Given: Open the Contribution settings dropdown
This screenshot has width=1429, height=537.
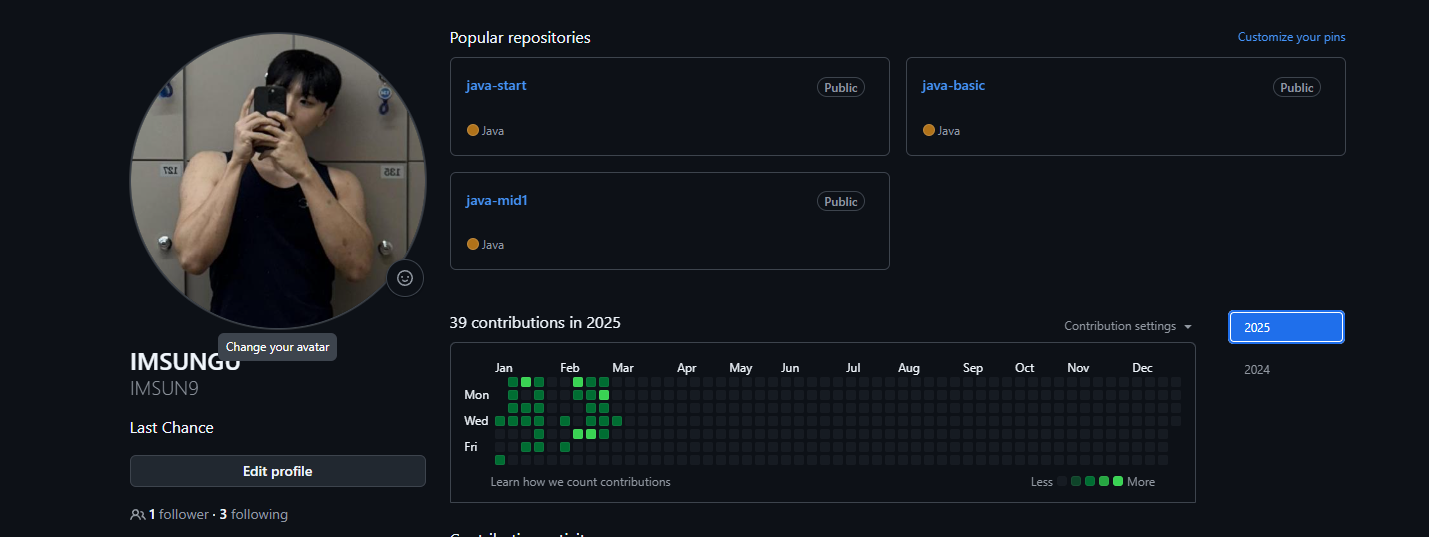Looking at the screenshot, I should (x=1127, y=326).
